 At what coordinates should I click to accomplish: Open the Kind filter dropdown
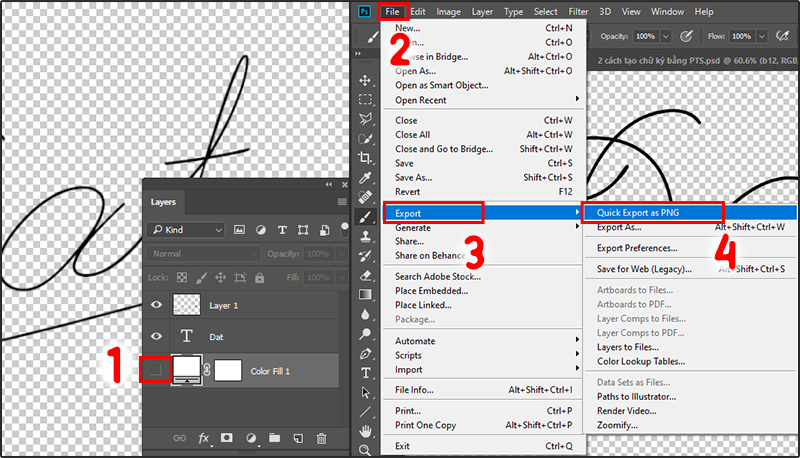pos(186,230)
